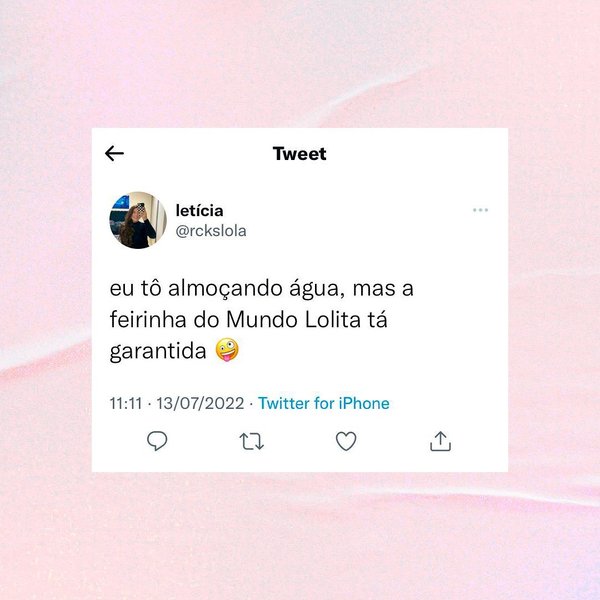The height and width of the screenshot is (600, 600).
Task: Open the Twitter for iPhone link
Action: click(x=324, y=403)
